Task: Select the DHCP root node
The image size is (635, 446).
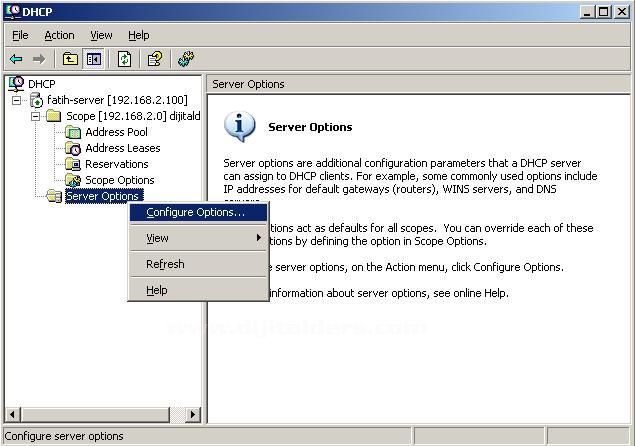Action: click(x=41, y=84)
